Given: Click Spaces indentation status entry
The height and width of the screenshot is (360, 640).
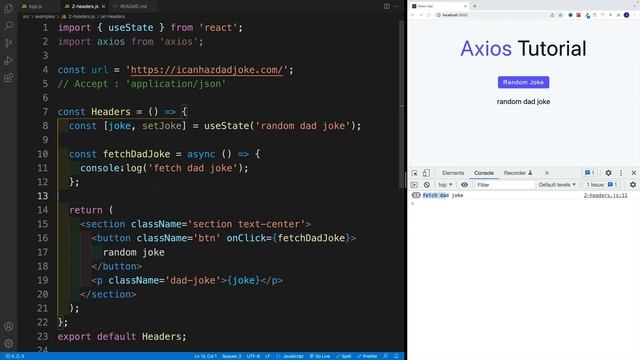Looking at the screenshot, I should point(231,356).
